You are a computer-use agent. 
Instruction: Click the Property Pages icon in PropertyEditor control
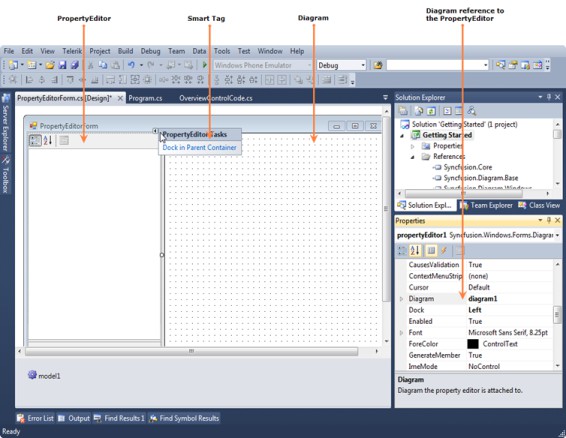[x=64, y=140]
